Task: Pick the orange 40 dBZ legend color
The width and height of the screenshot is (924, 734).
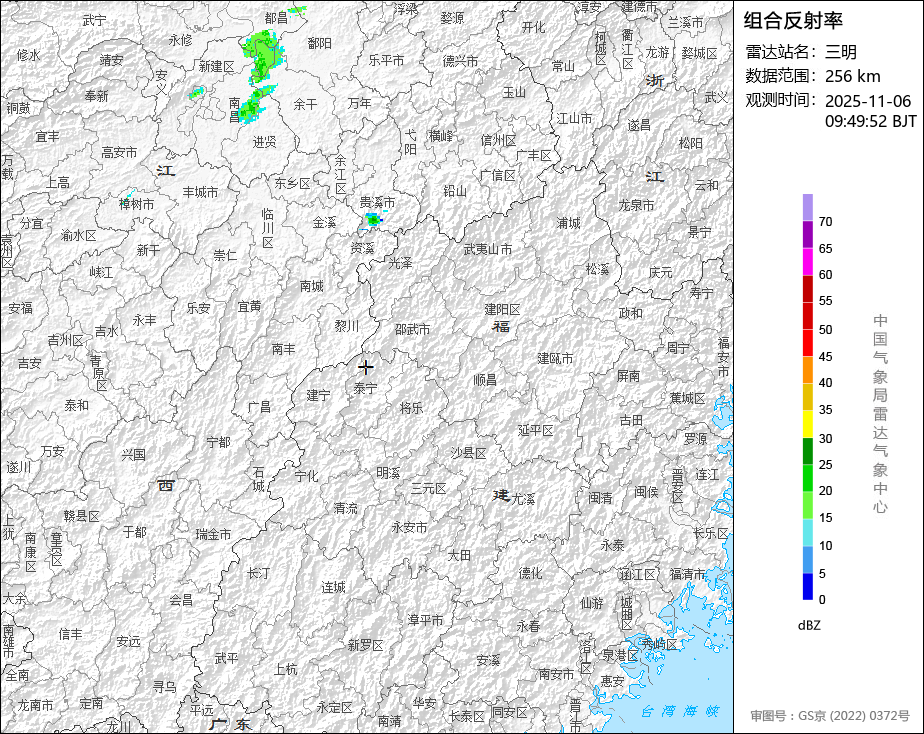Action: coord(807,370)
